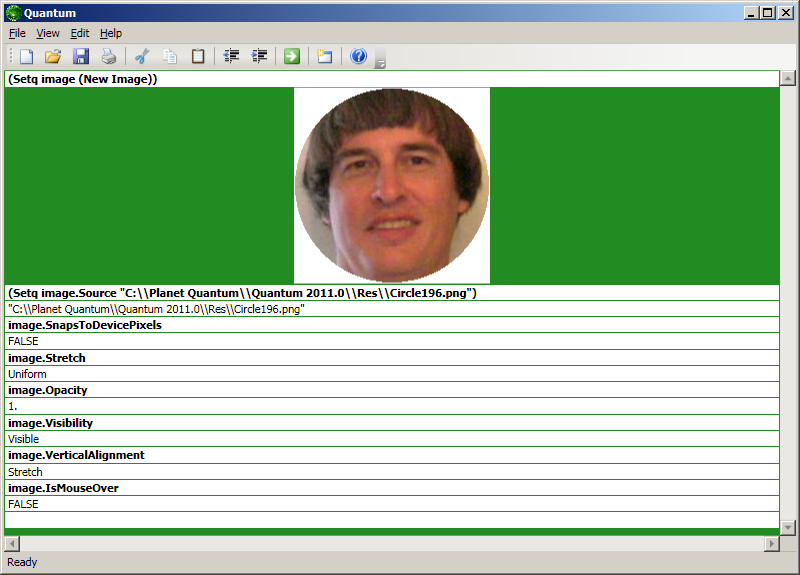Open help via blue question mark icon
Viewport: 800px width, 575px height.
358,56
